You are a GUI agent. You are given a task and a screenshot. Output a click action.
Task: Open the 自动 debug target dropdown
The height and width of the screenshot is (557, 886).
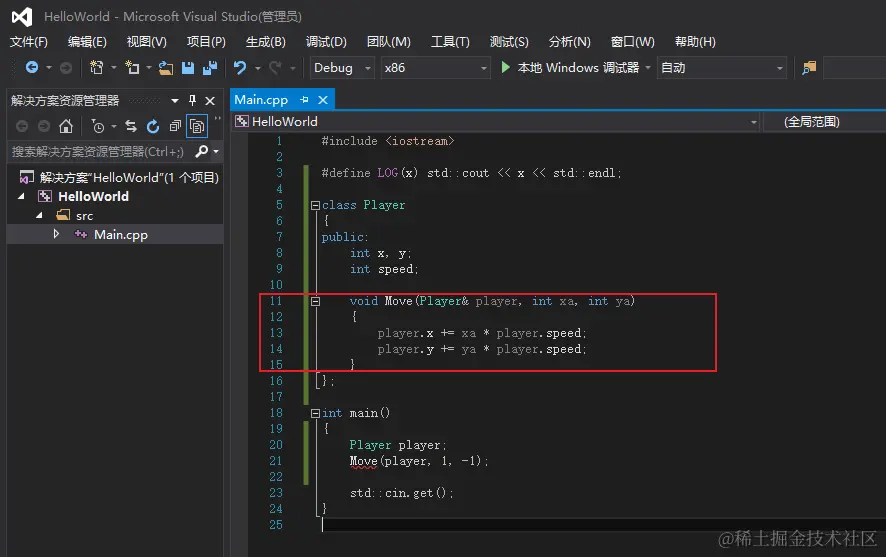[x=722, y=68]
